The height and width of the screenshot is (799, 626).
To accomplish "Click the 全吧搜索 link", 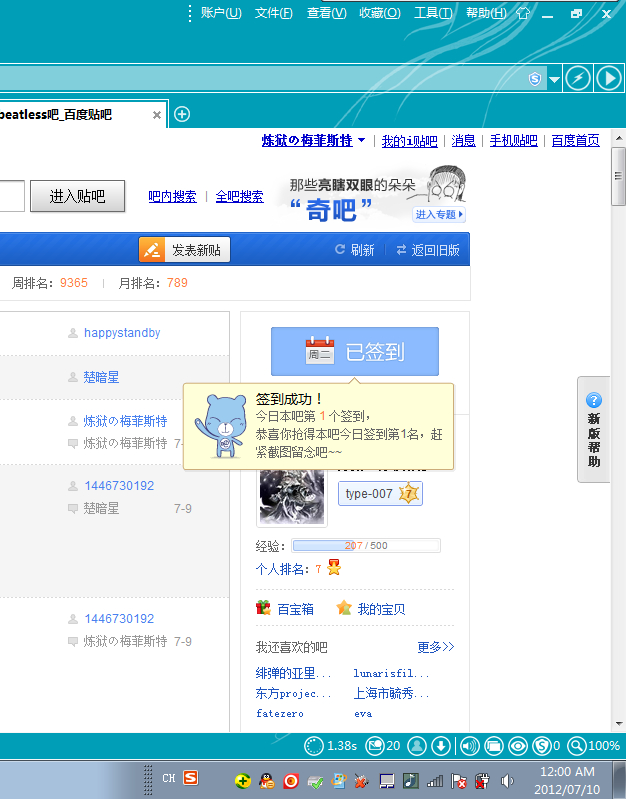I will pyautogui.click(x=240, y=196).
